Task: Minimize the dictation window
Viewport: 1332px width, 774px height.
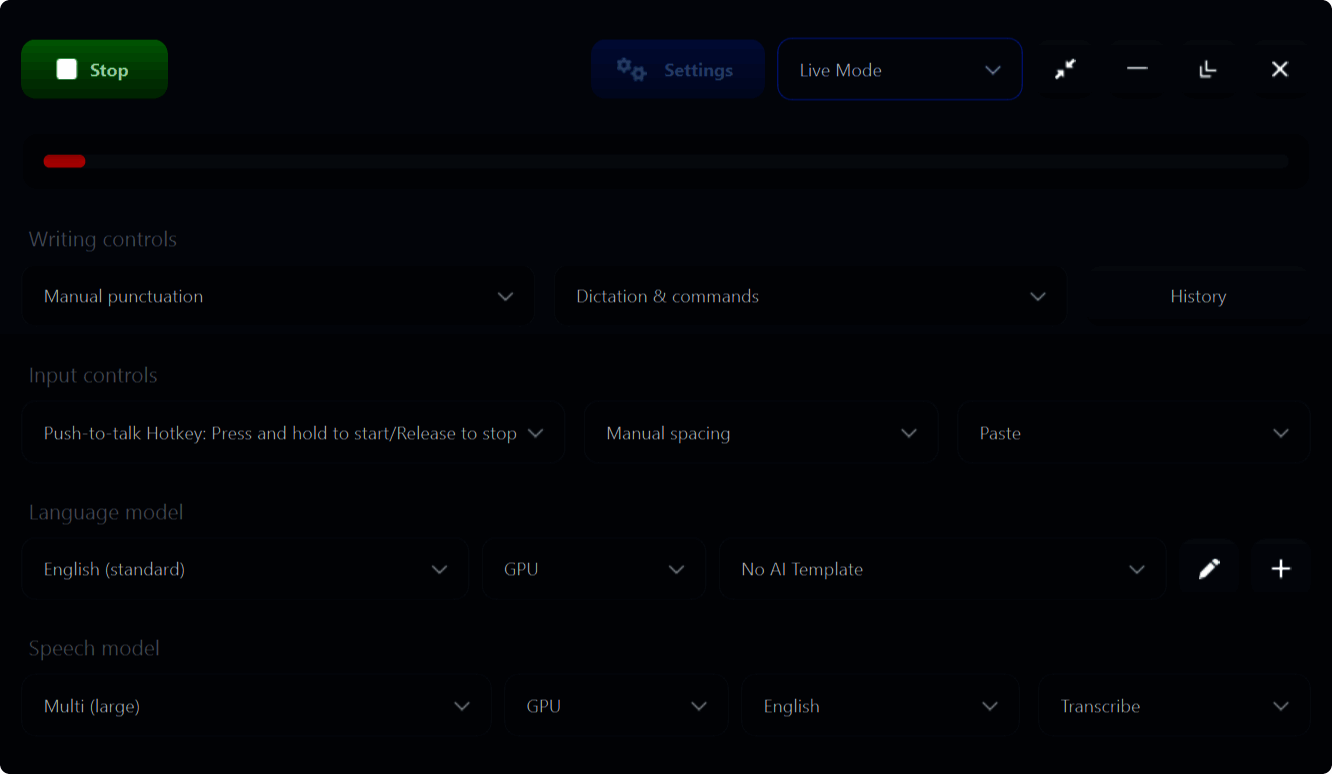Action: pyautogui.click(x=1137, y=69)
